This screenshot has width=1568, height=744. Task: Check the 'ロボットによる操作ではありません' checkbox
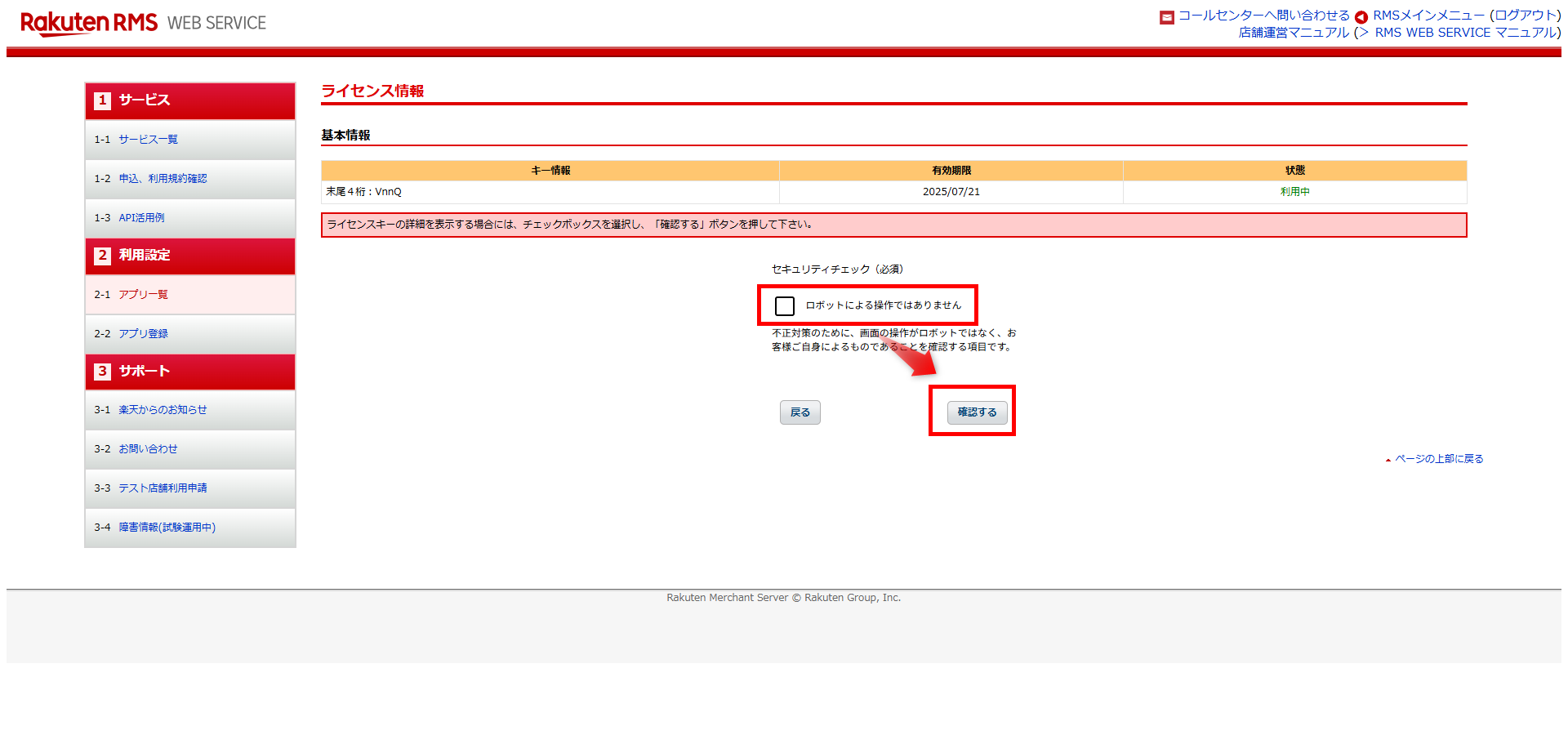tap(785, 306)
